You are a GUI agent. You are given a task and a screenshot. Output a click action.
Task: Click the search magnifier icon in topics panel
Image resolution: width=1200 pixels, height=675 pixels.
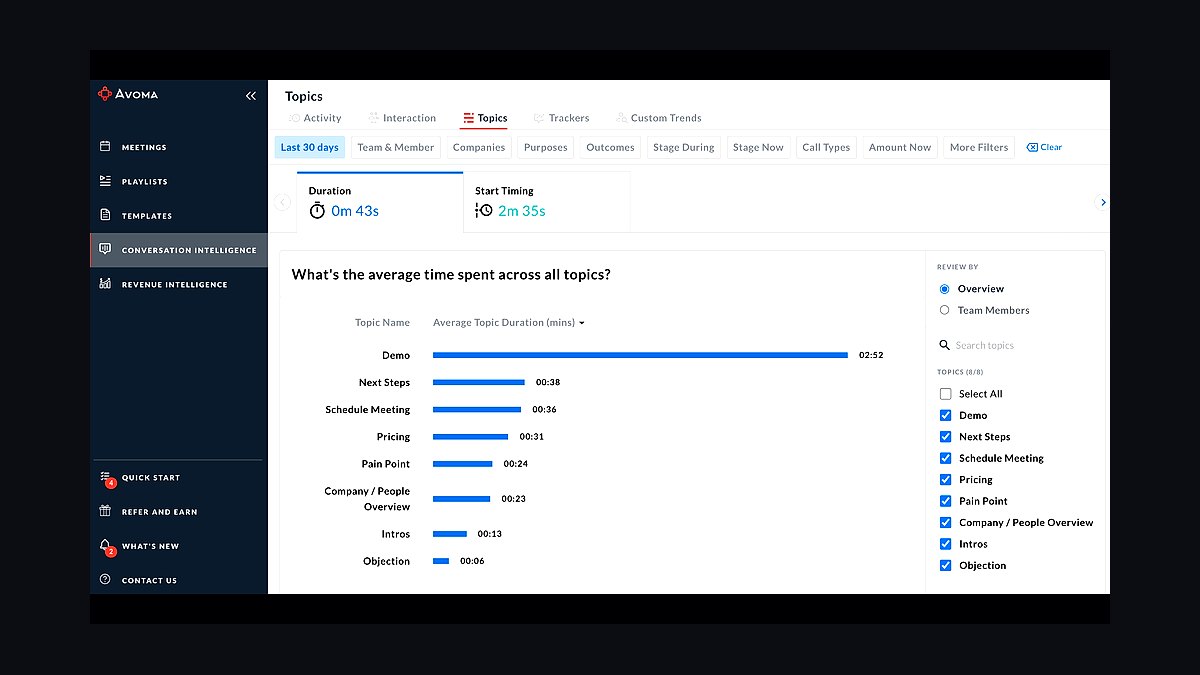click(944, 345)
